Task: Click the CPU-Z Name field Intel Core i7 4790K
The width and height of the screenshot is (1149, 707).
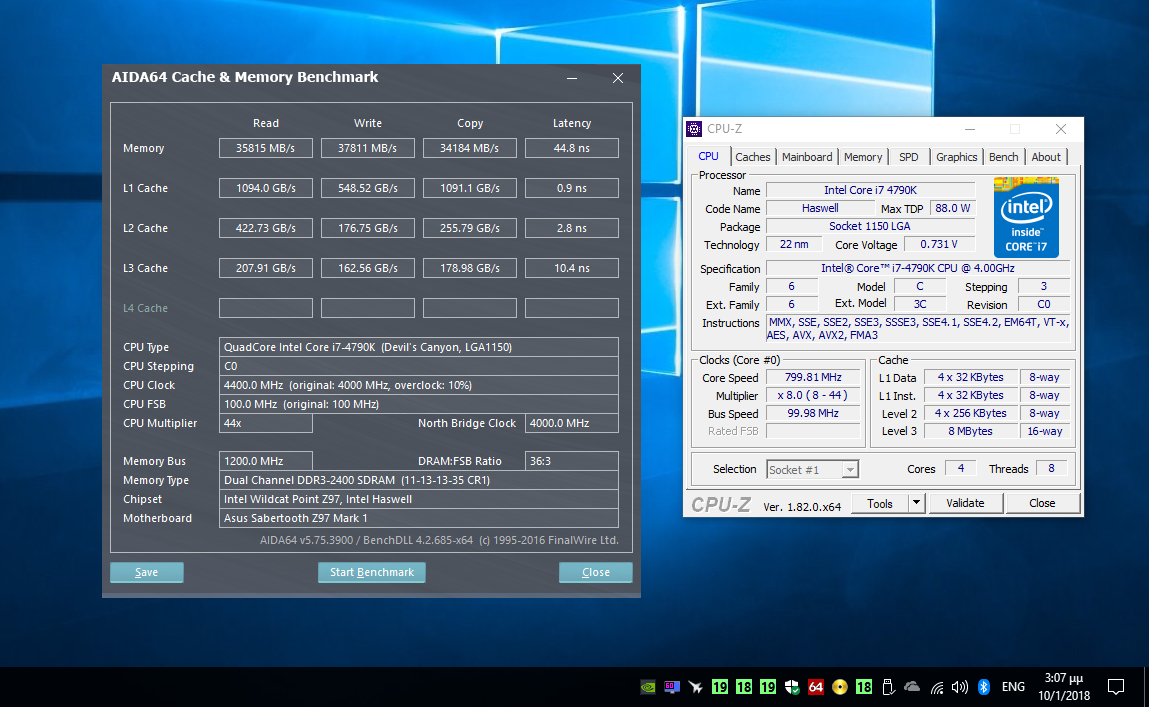Action: tap(870, 190)
